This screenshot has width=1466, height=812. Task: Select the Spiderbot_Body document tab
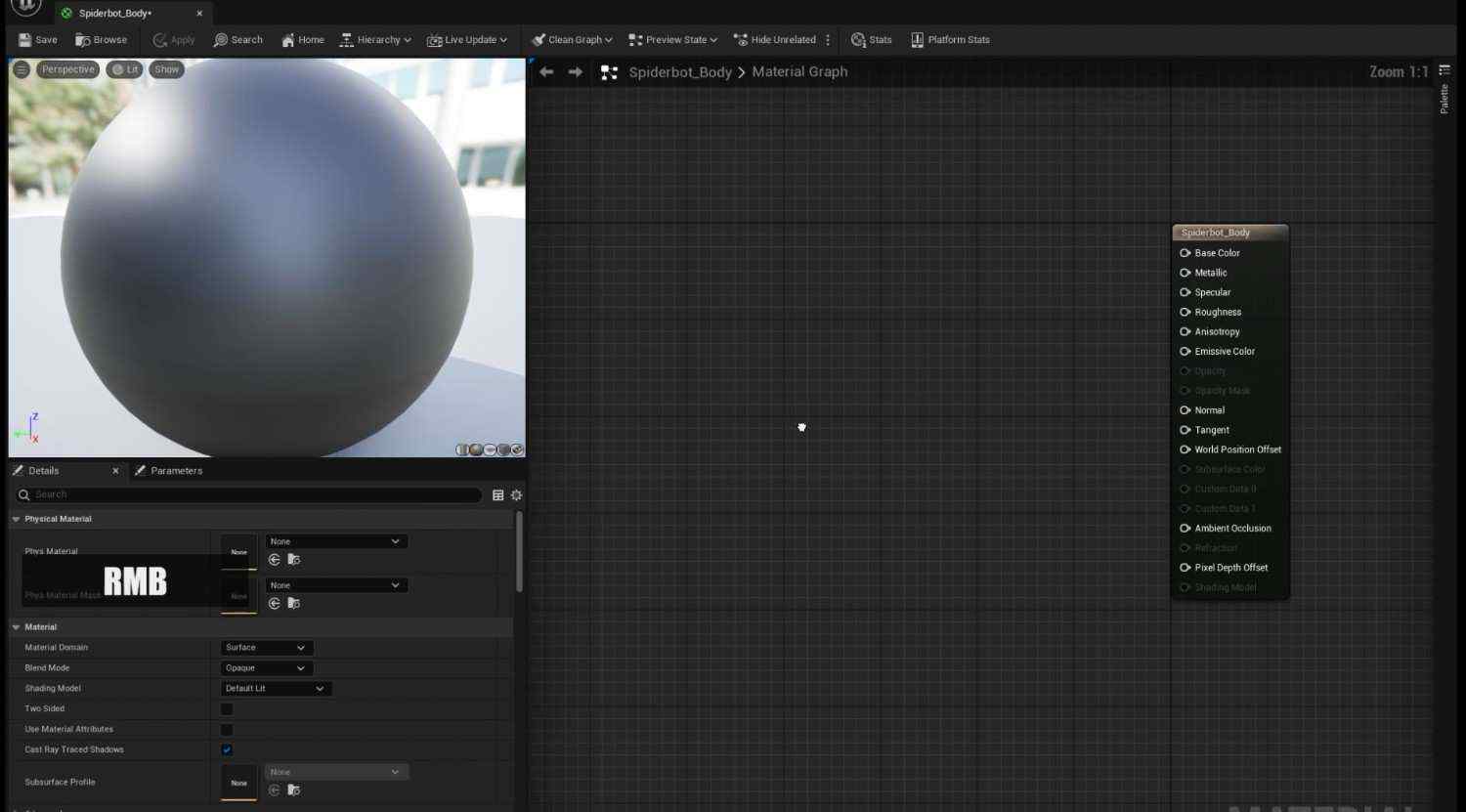(114, 14)
